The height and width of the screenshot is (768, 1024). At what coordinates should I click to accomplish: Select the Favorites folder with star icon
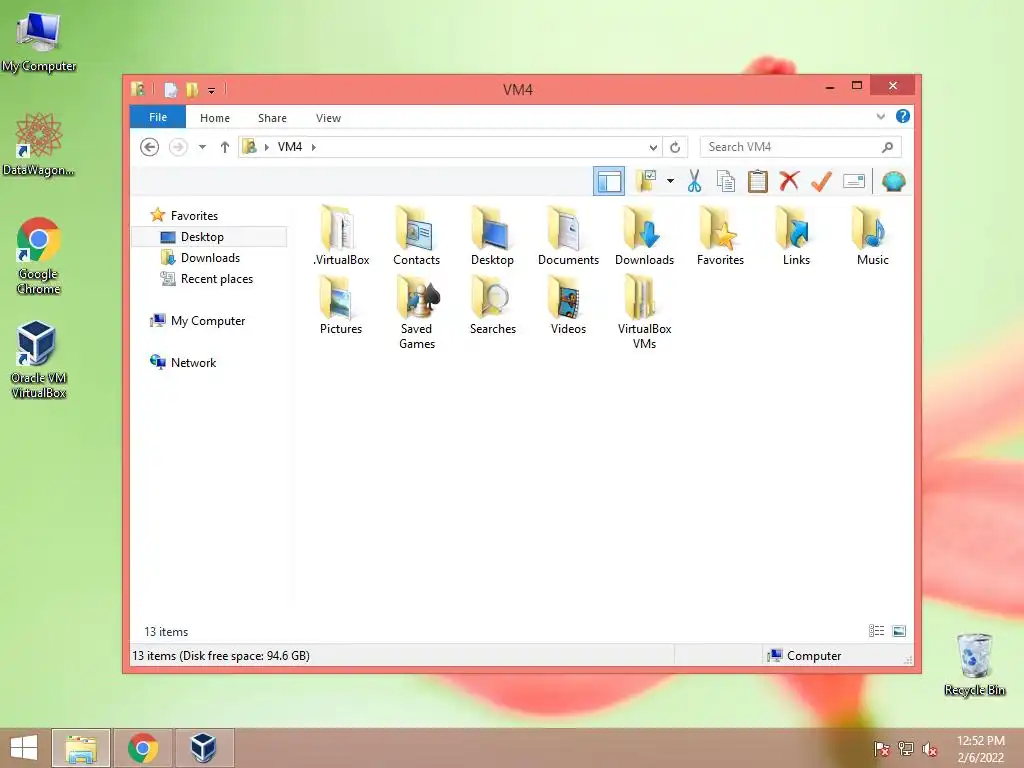tap(720, 236)
